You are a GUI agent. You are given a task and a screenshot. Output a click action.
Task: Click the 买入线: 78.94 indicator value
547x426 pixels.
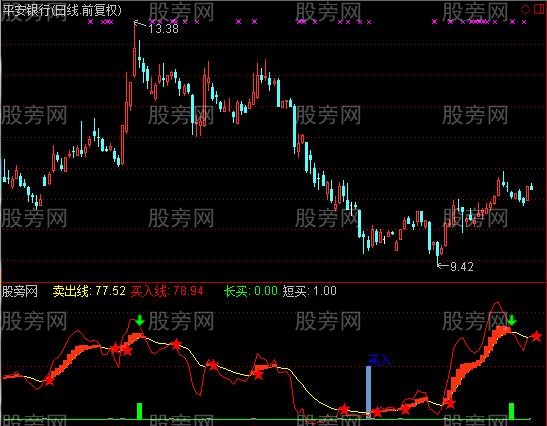pos(167,291)
